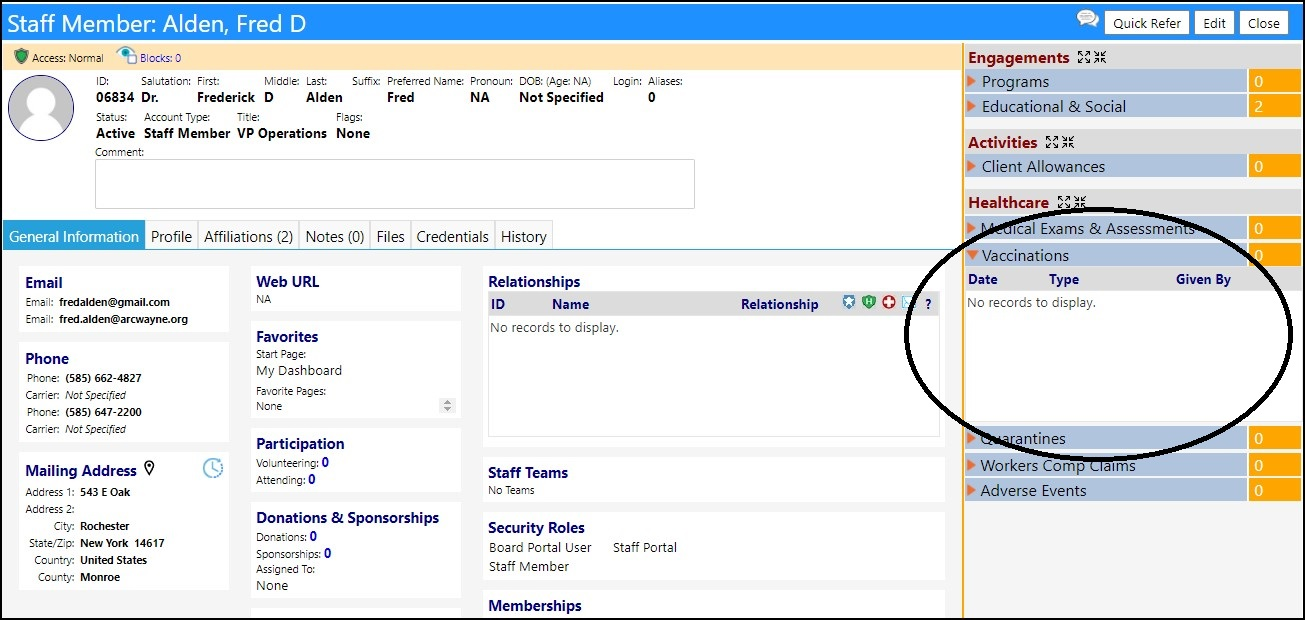Click the green H shield Relationships column icon
Screen dimensions: 1305x620
tap(869, 303)
